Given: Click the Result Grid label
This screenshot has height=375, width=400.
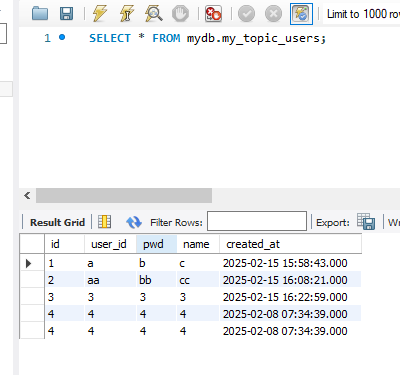Looking at the screenshot, I should [x=57, y=222].
